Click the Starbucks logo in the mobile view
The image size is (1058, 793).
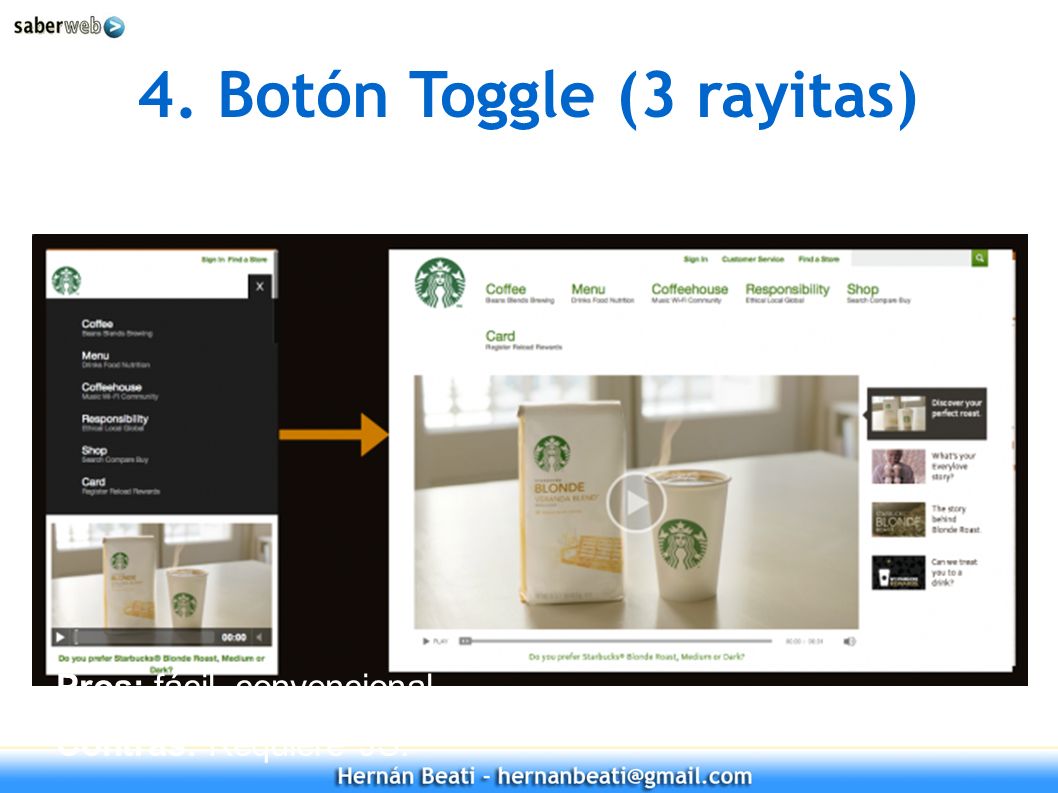tap(67, 281)
